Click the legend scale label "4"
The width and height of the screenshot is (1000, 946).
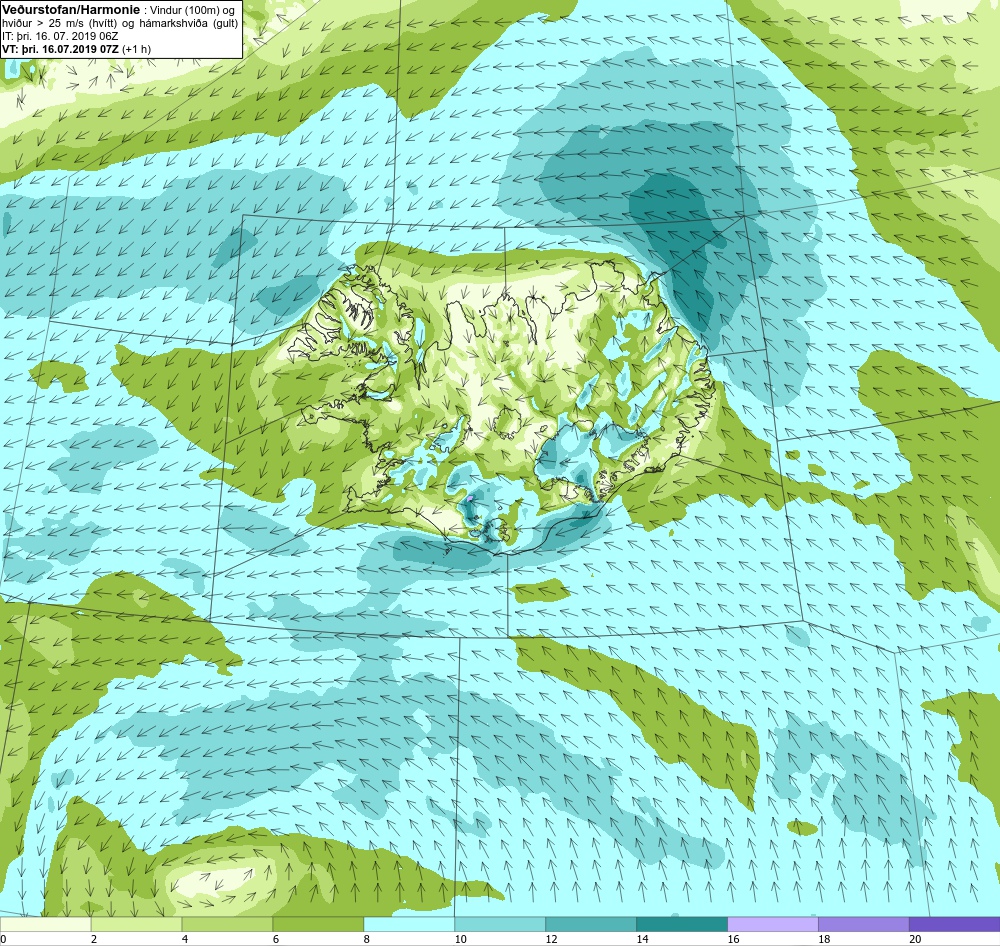coord(185,939)
